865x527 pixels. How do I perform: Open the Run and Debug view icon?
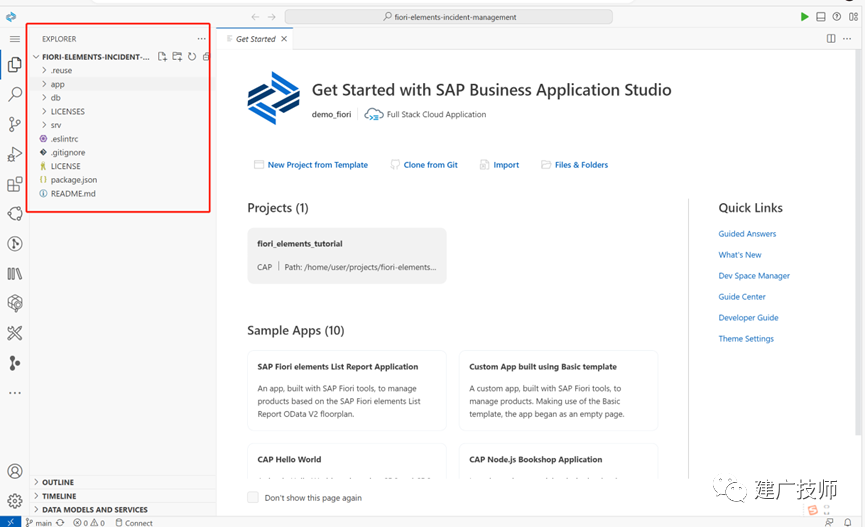(x=15, y=154)
